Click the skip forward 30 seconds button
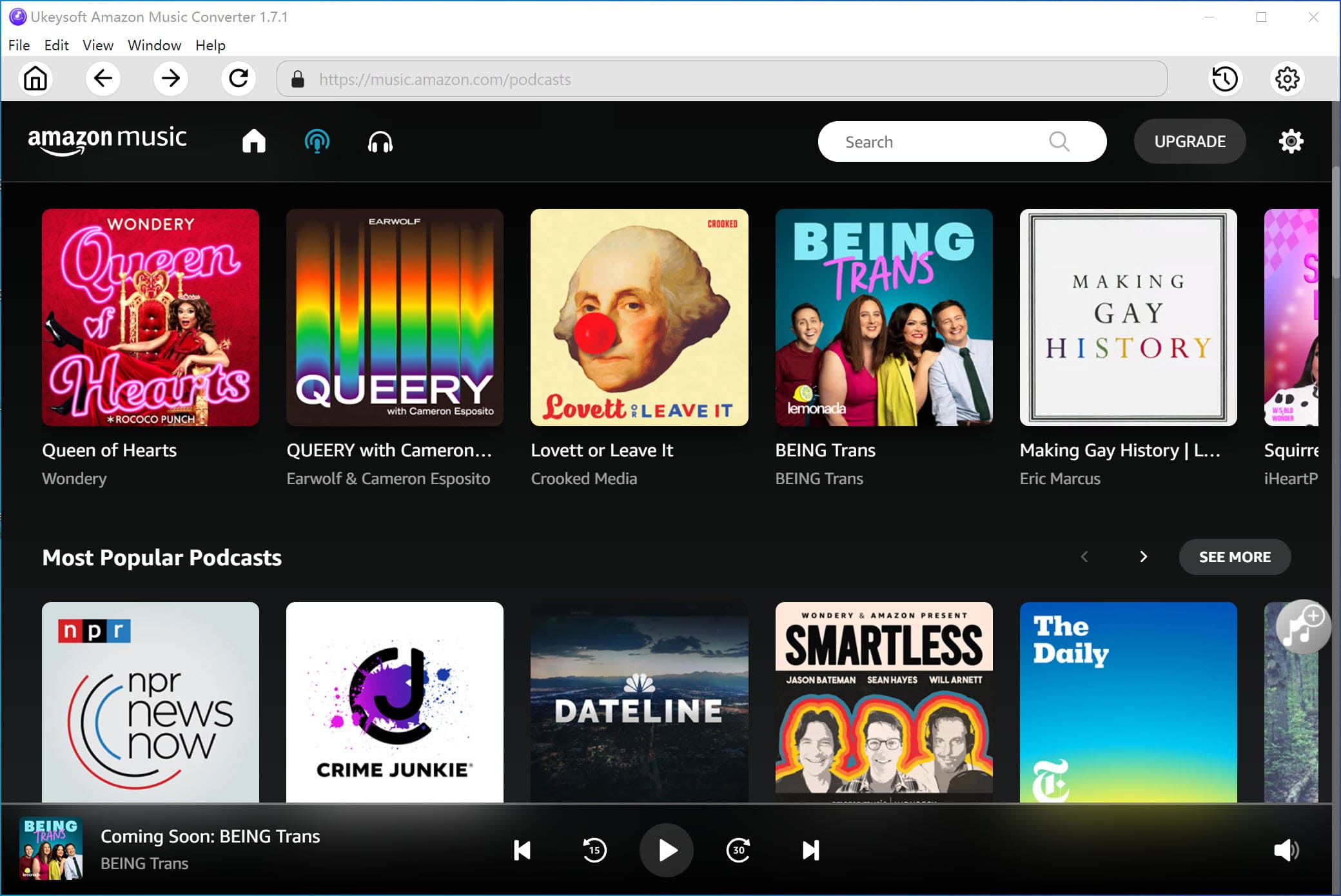 [x=738, y=850]
